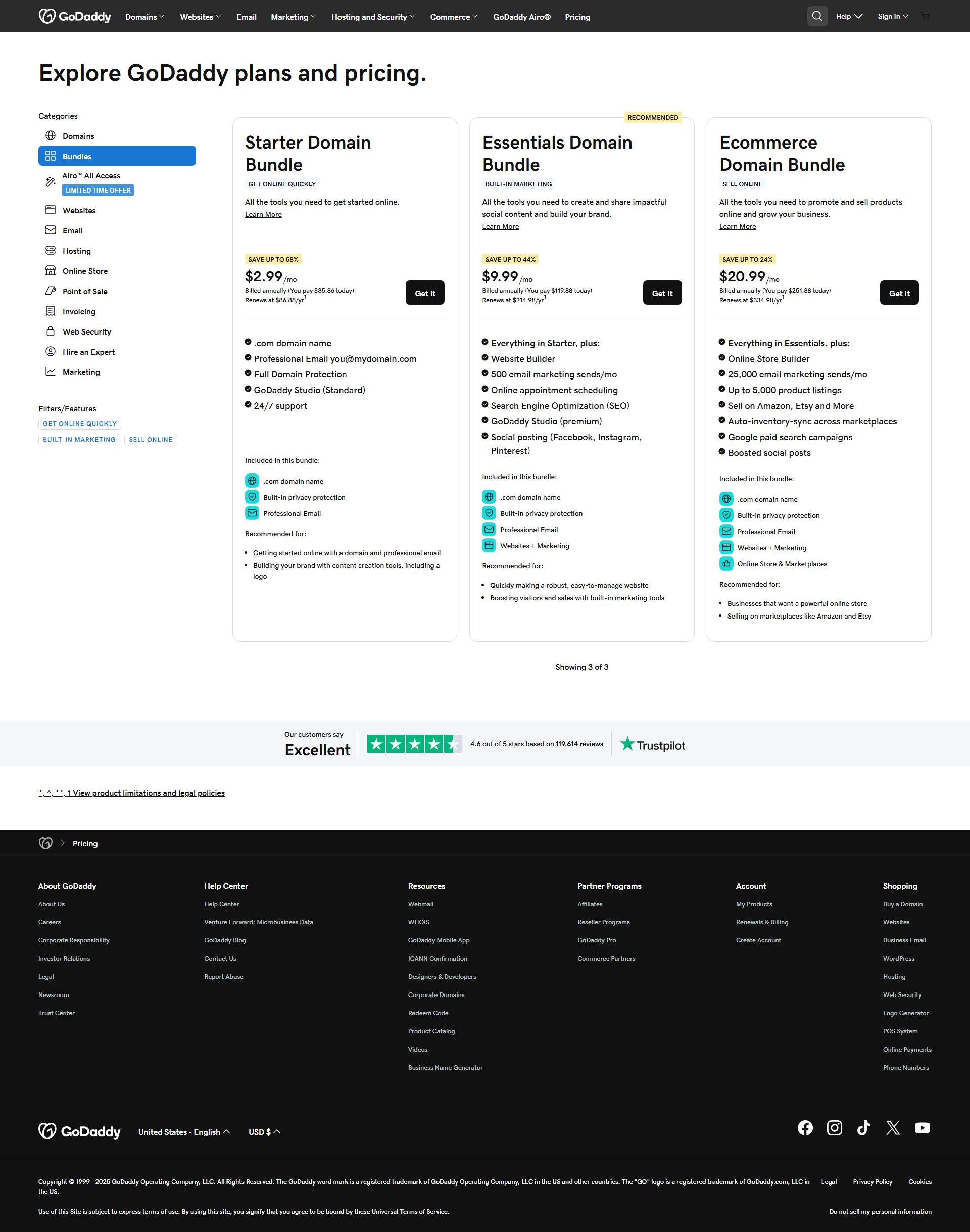Expand the Domains menu in top navigation

[145, 17]
